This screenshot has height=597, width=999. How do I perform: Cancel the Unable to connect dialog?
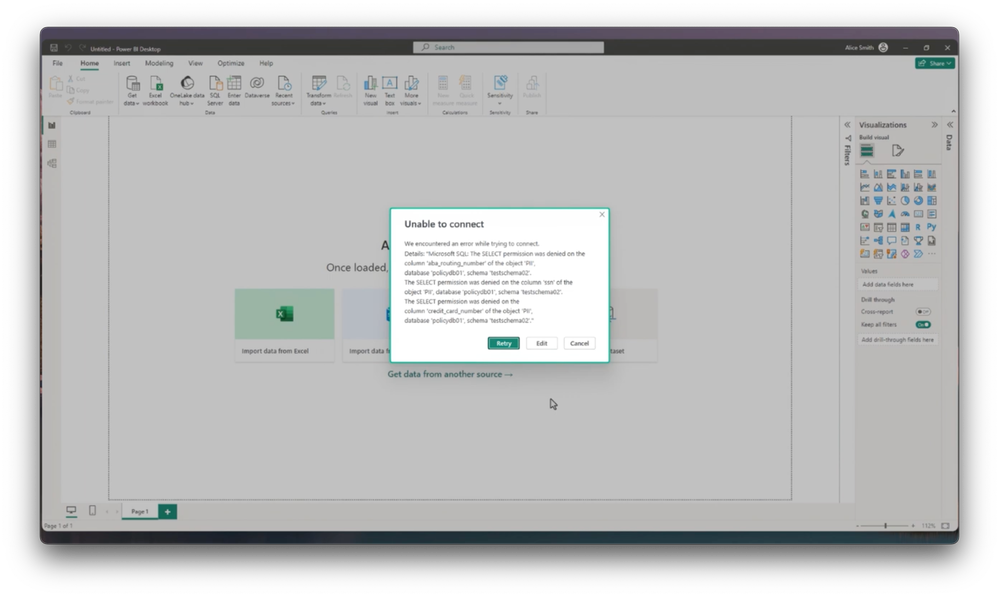579,343
